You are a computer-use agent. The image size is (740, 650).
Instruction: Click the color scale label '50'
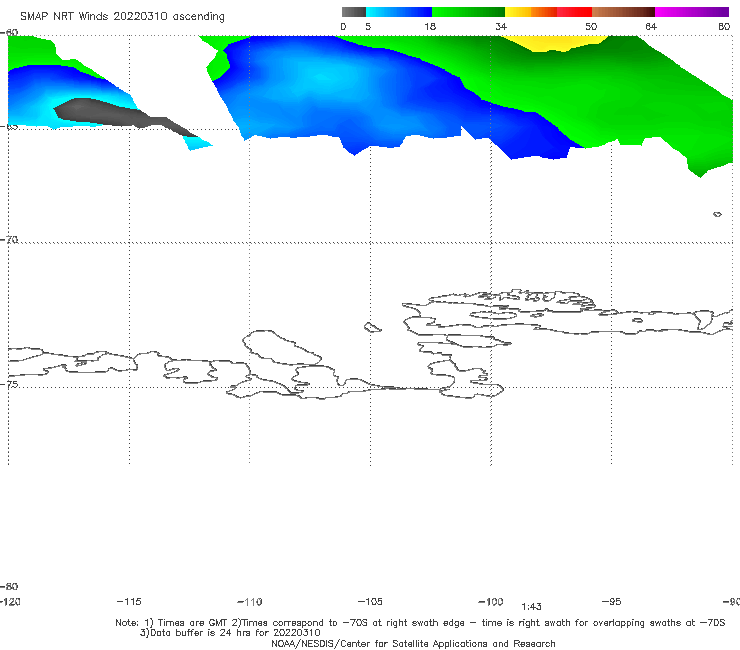(x=591, y=26)
